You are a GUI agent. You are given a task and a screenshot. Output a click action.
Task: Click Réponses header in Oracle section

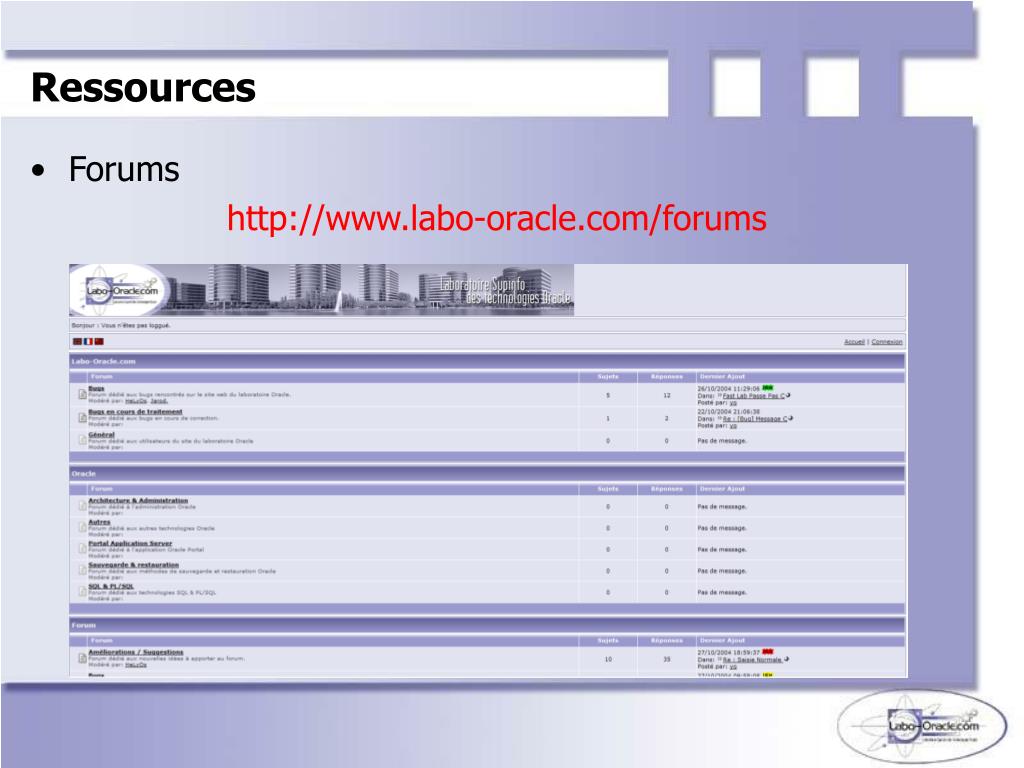pos(667,488)
